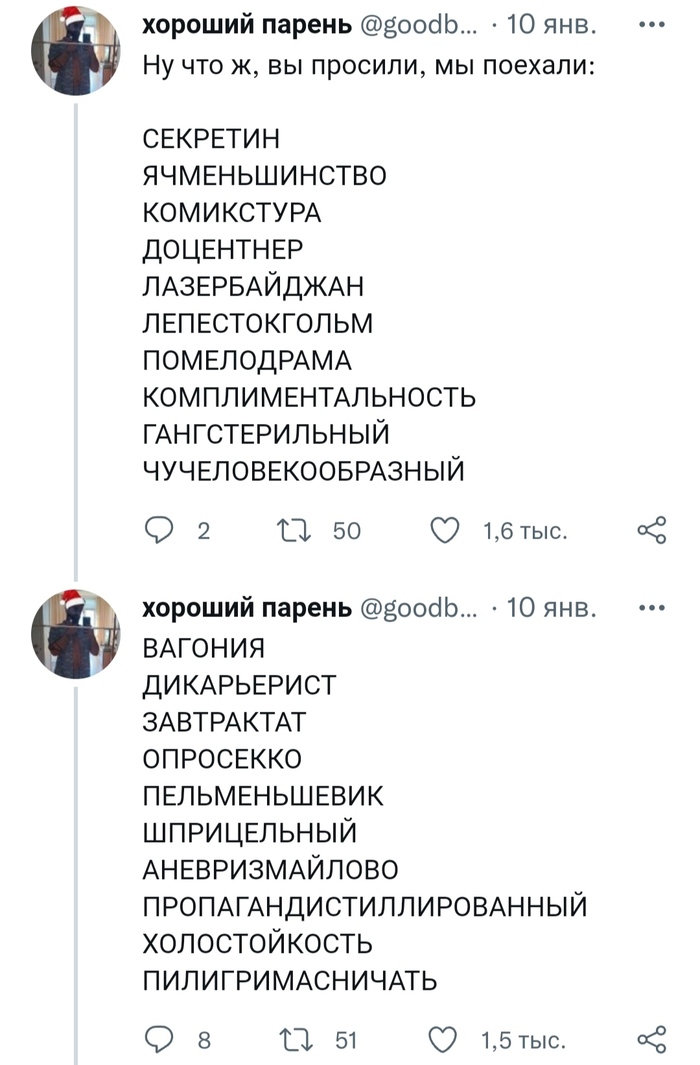This screenshot has height=1065, width=700.
Task: Open хороший парень profile from second tweet name
Action: pos(247,608)
